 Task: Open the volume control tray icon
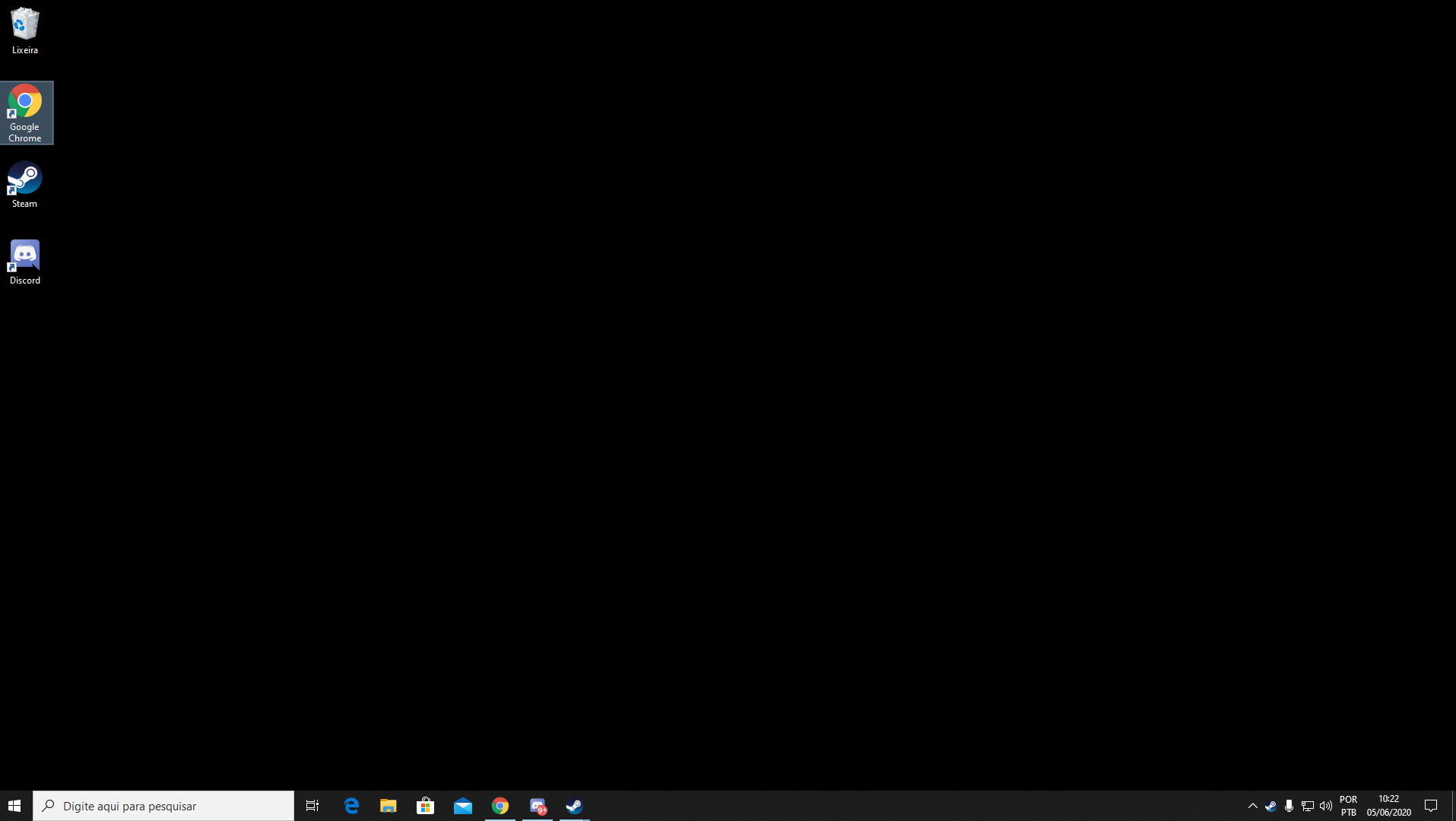(x=1326, y=806)
